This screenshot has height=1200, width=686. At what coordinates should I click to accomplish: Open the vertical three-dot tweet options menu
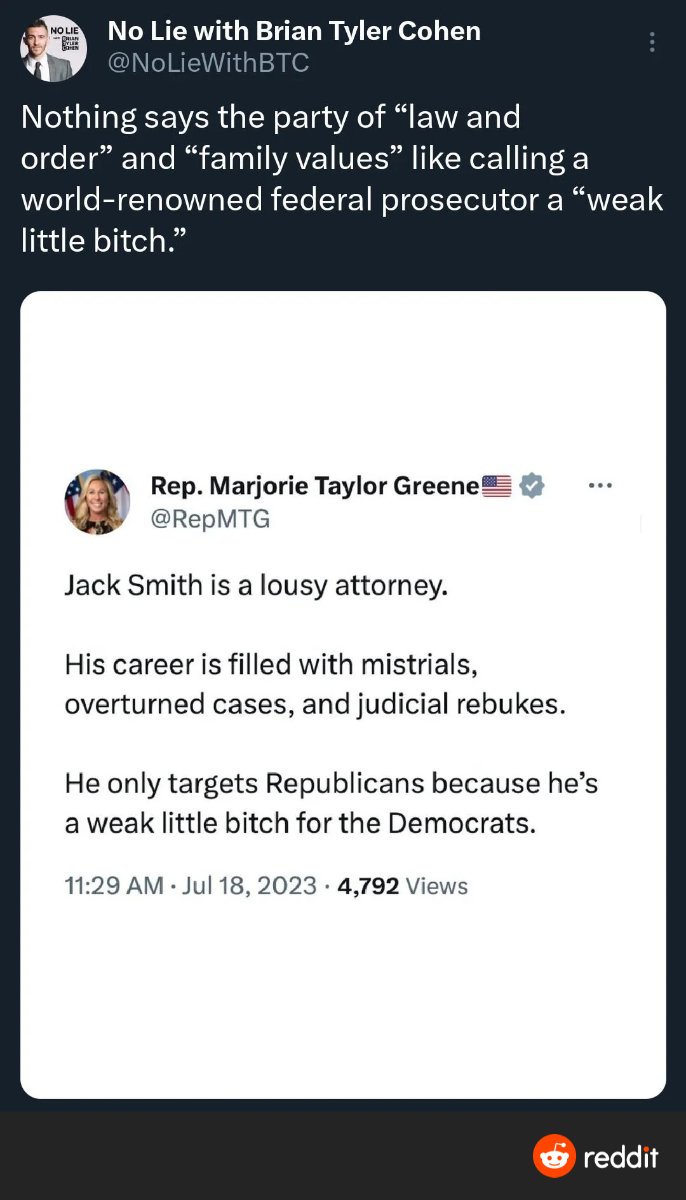pos(652,42)
